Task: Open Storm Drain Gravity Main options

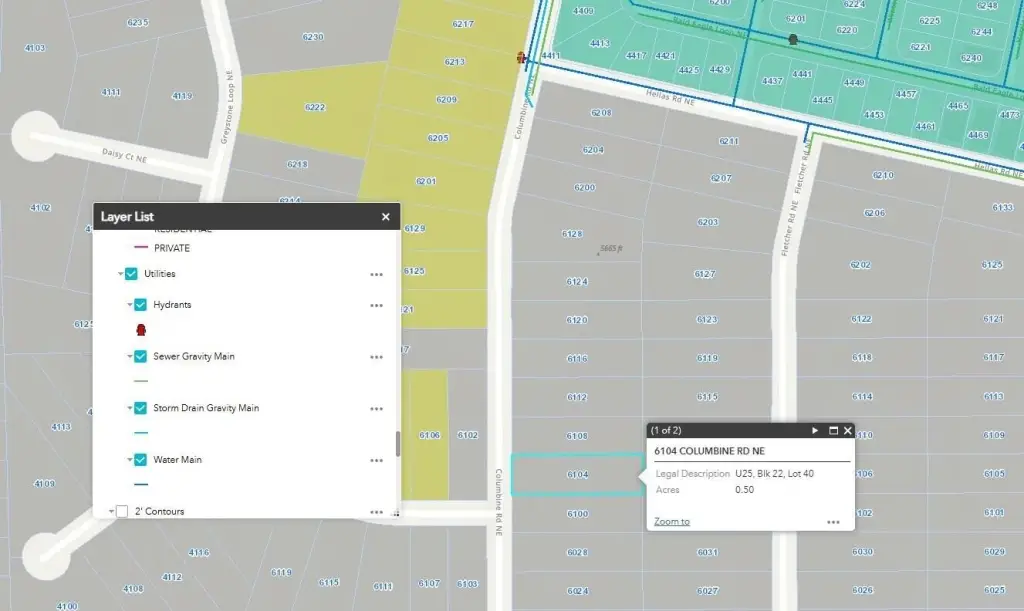Action: click(377, 409)
